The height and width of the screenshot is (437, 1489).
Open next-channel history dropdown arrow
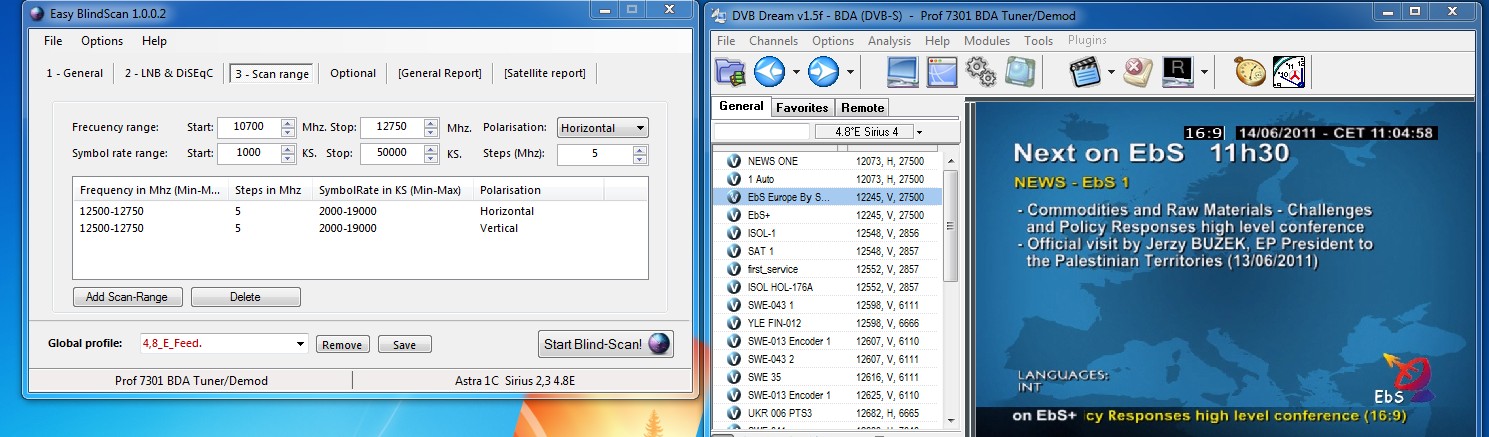(x=850, y=72)
